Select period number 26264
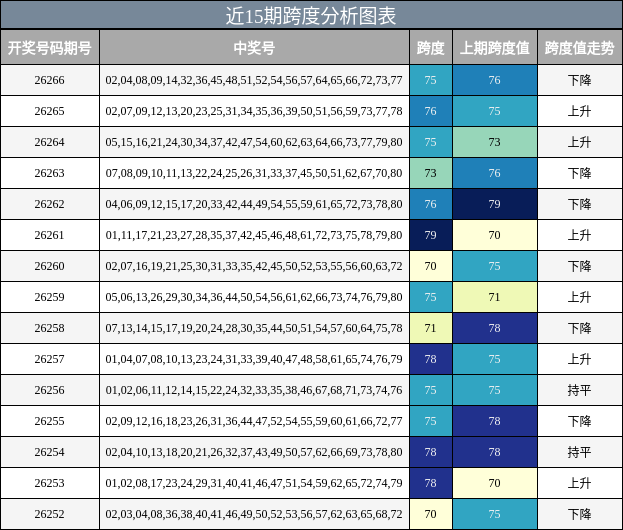 coord(49,142)
